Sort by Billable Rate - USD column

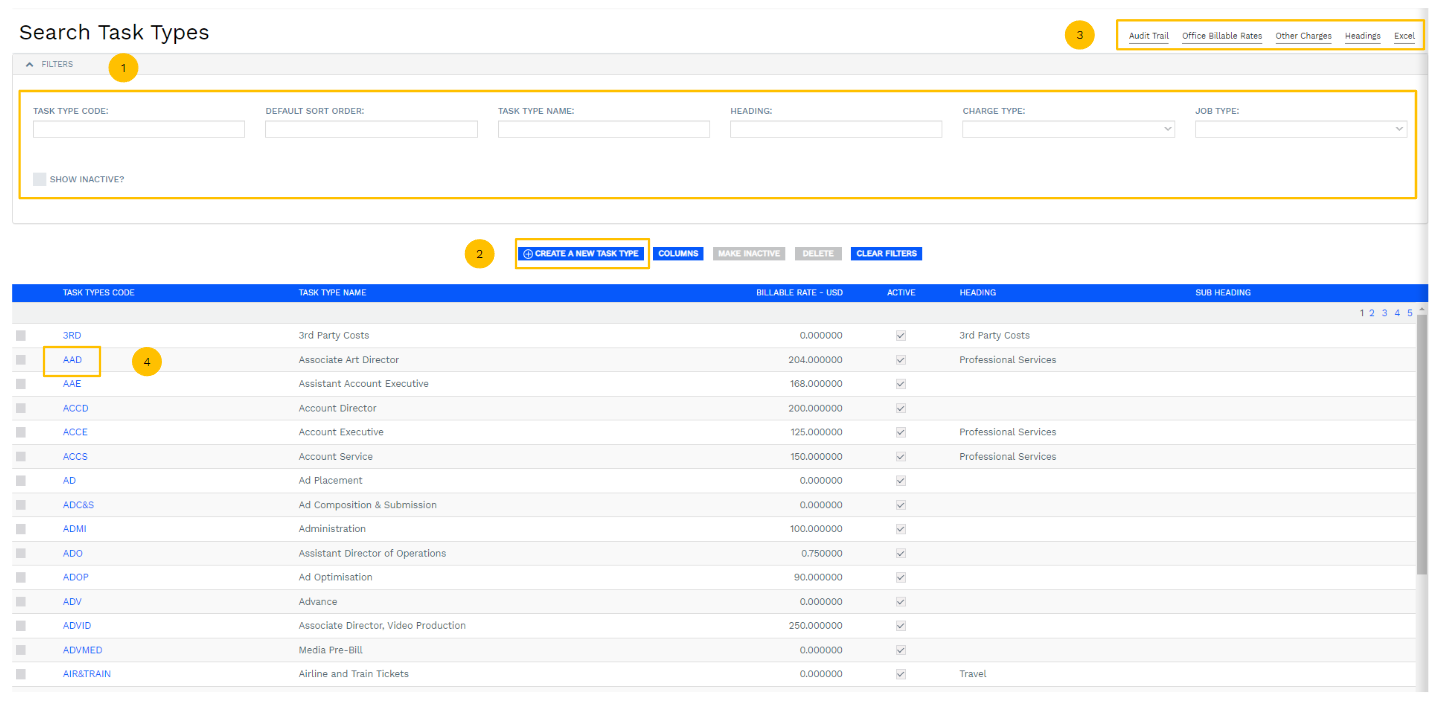798,293
